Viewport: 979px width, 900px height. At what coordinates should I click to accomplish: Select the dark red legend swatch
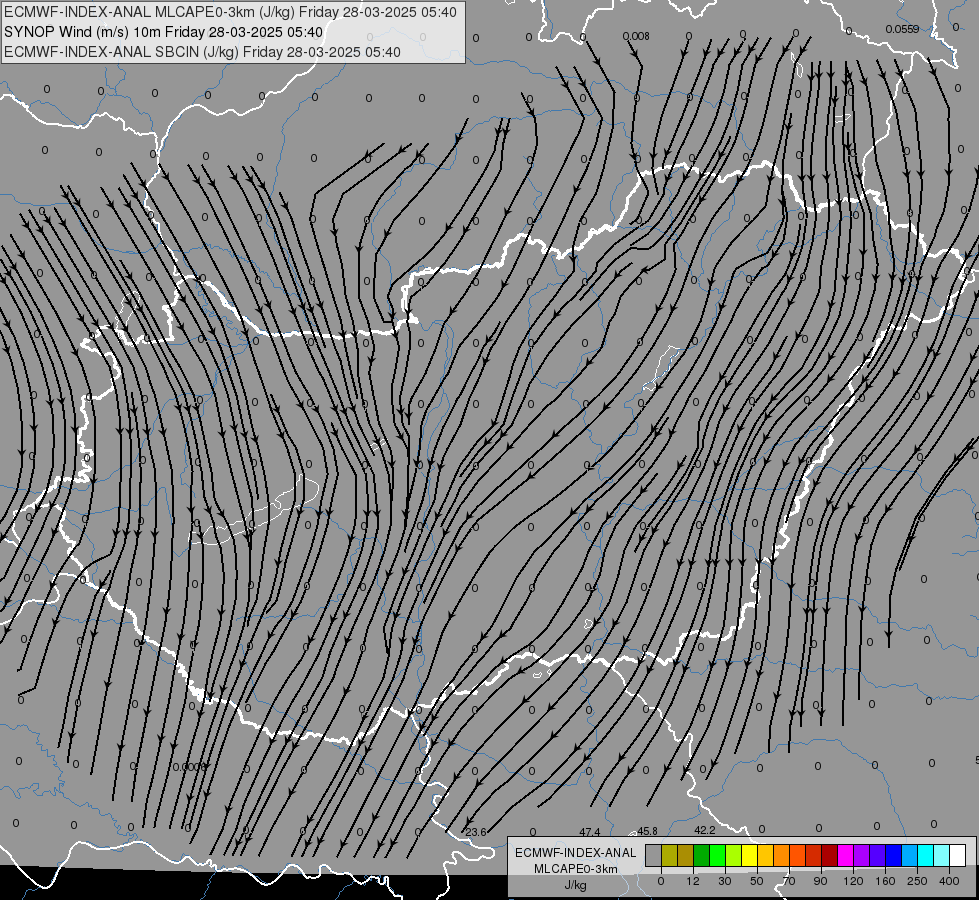coord(829,855)
